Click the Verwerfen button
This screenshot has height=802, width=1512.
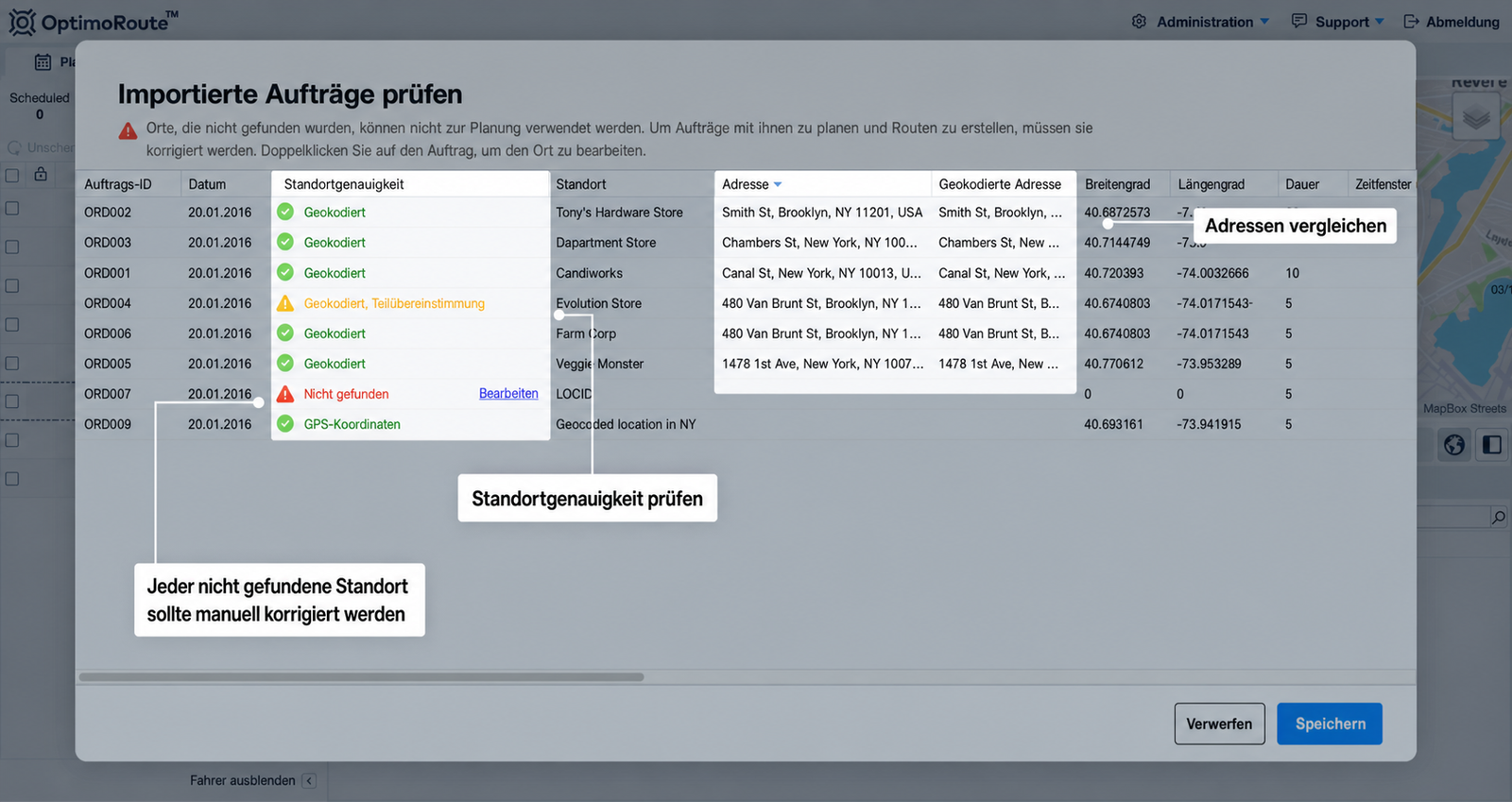tap(1219, 724)
